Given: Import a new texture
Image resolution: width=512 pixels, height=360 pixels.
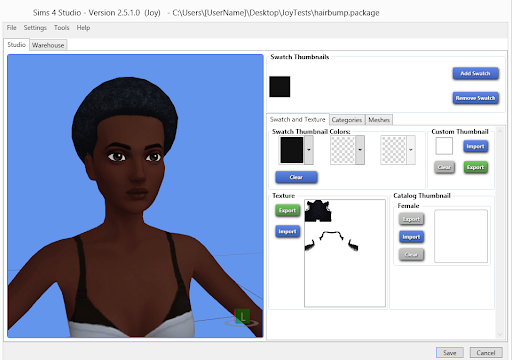Looking at the screenshot, I should pyautogui.click(x=287, y=231).
